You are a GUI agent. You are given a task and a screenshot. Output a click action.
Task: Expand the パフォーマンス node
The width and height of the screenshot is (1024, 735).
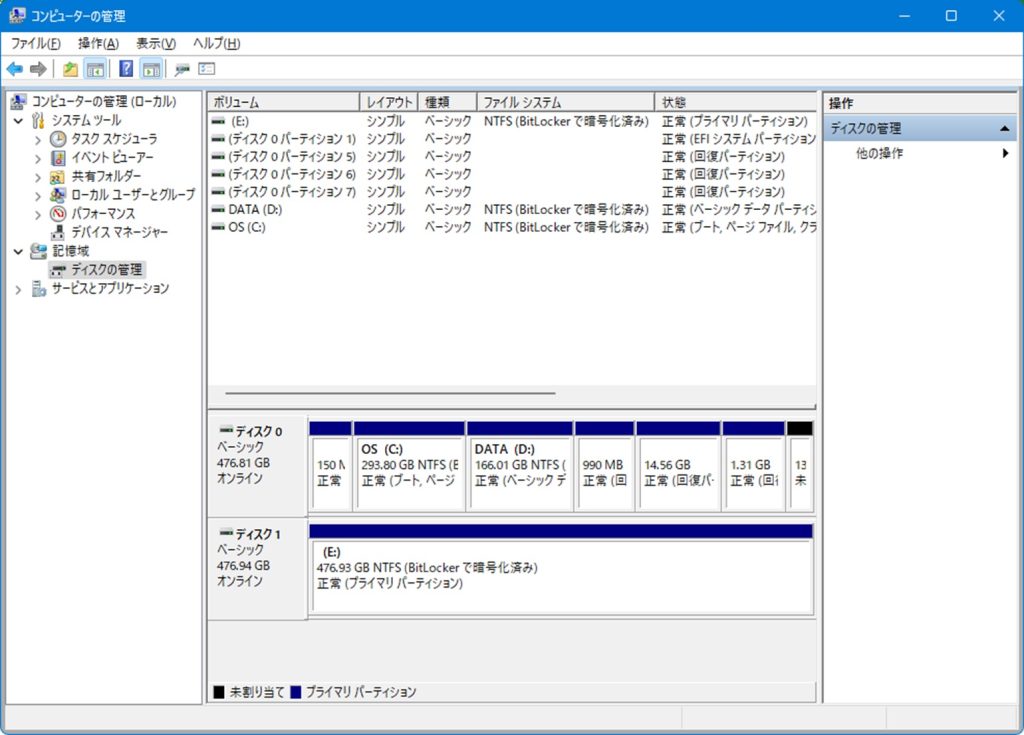38,214
